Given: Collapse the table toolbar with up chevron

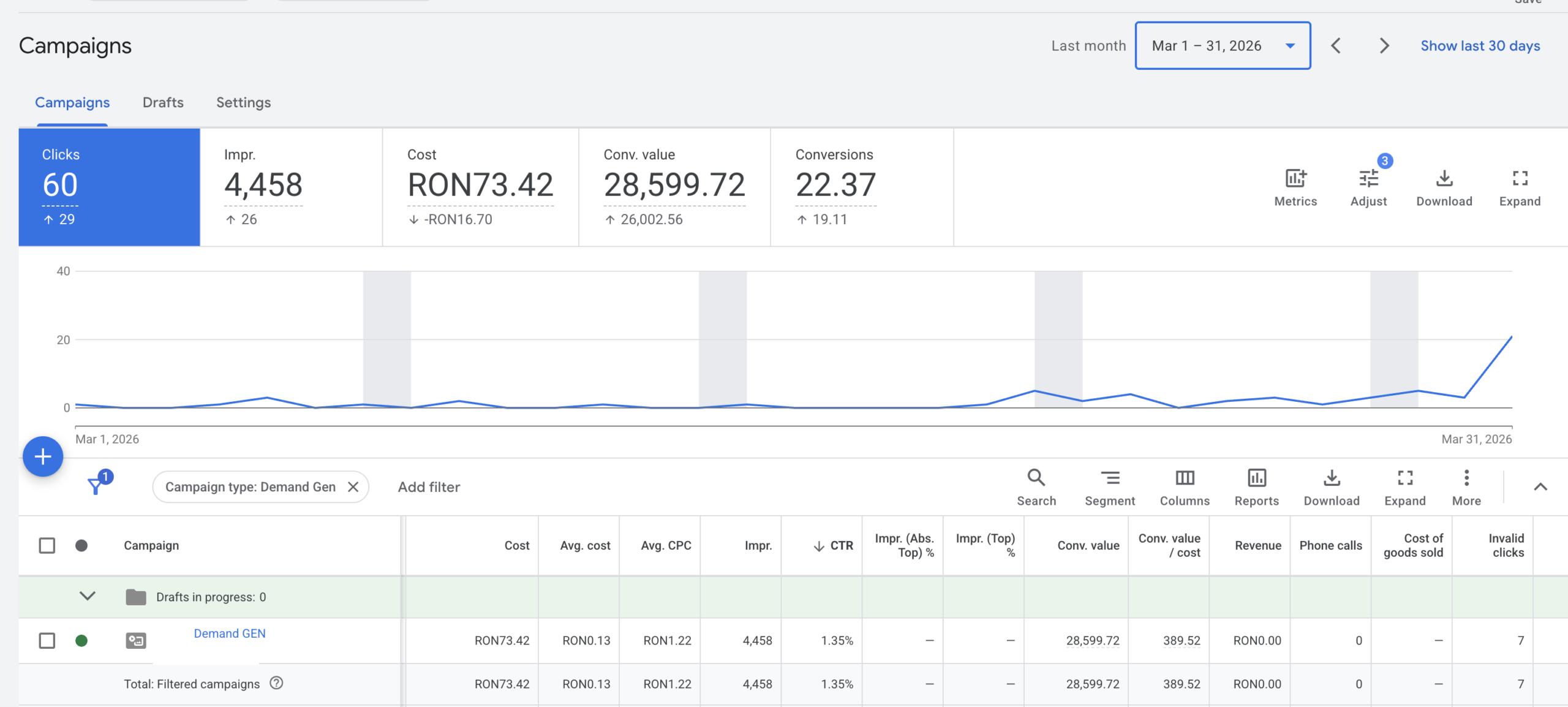Looking at the screenshot, I should [1540, 487].
